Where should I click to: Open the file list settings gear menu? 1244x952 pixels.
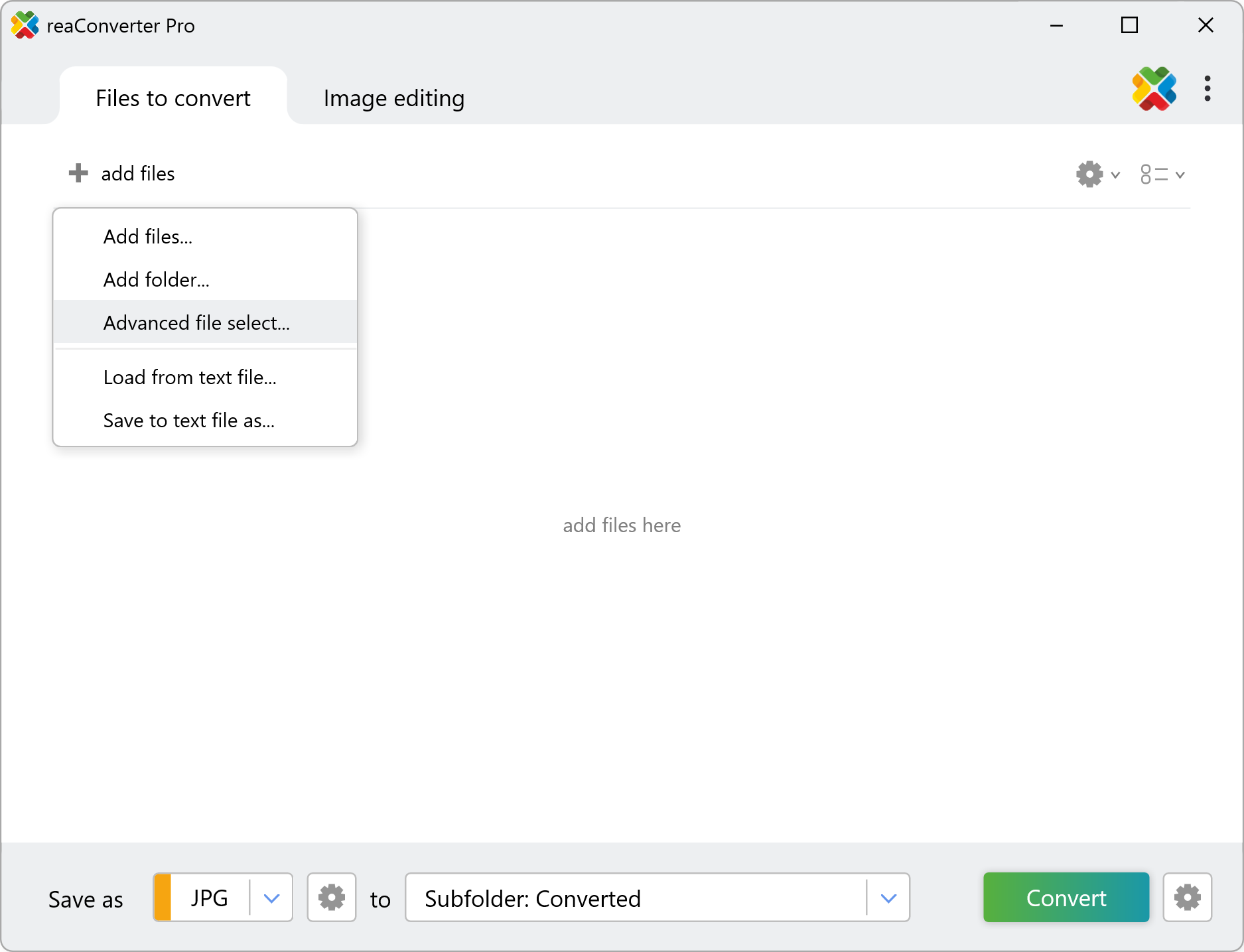coord(1097,174)
